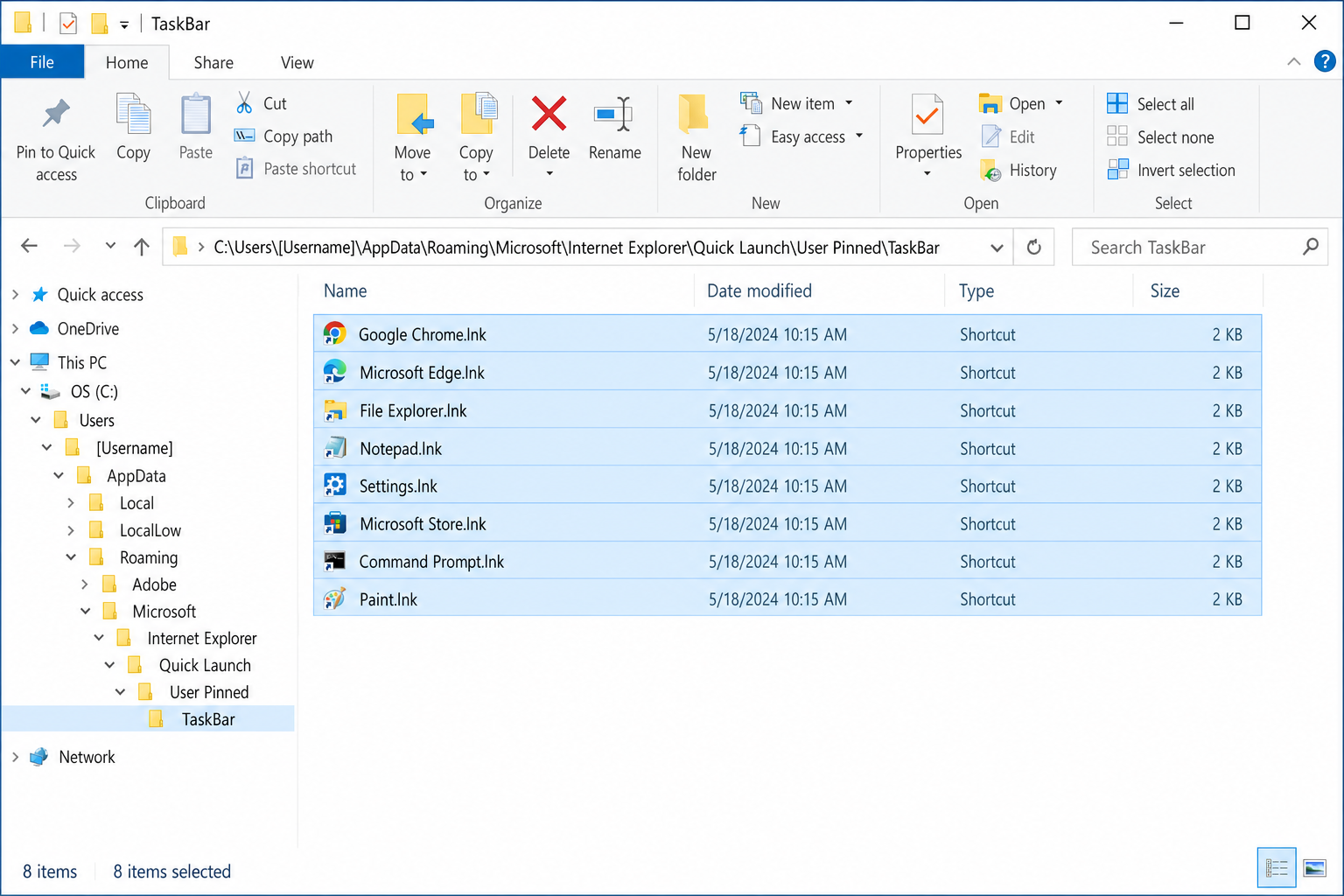Click Select none in the ribbon

1160,137
